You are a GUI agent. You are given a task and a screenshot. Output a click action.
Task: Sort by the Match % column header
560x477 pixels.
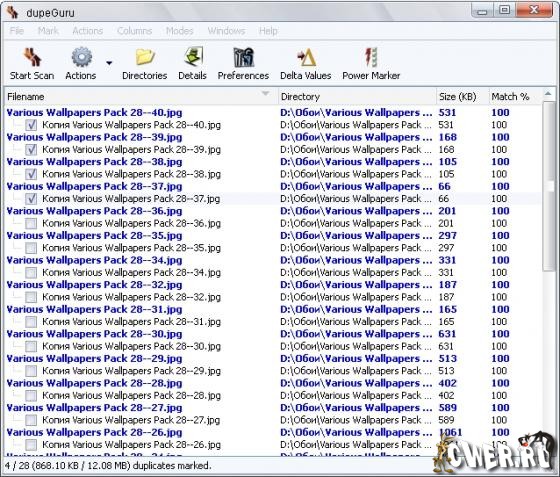click(515, 97)
